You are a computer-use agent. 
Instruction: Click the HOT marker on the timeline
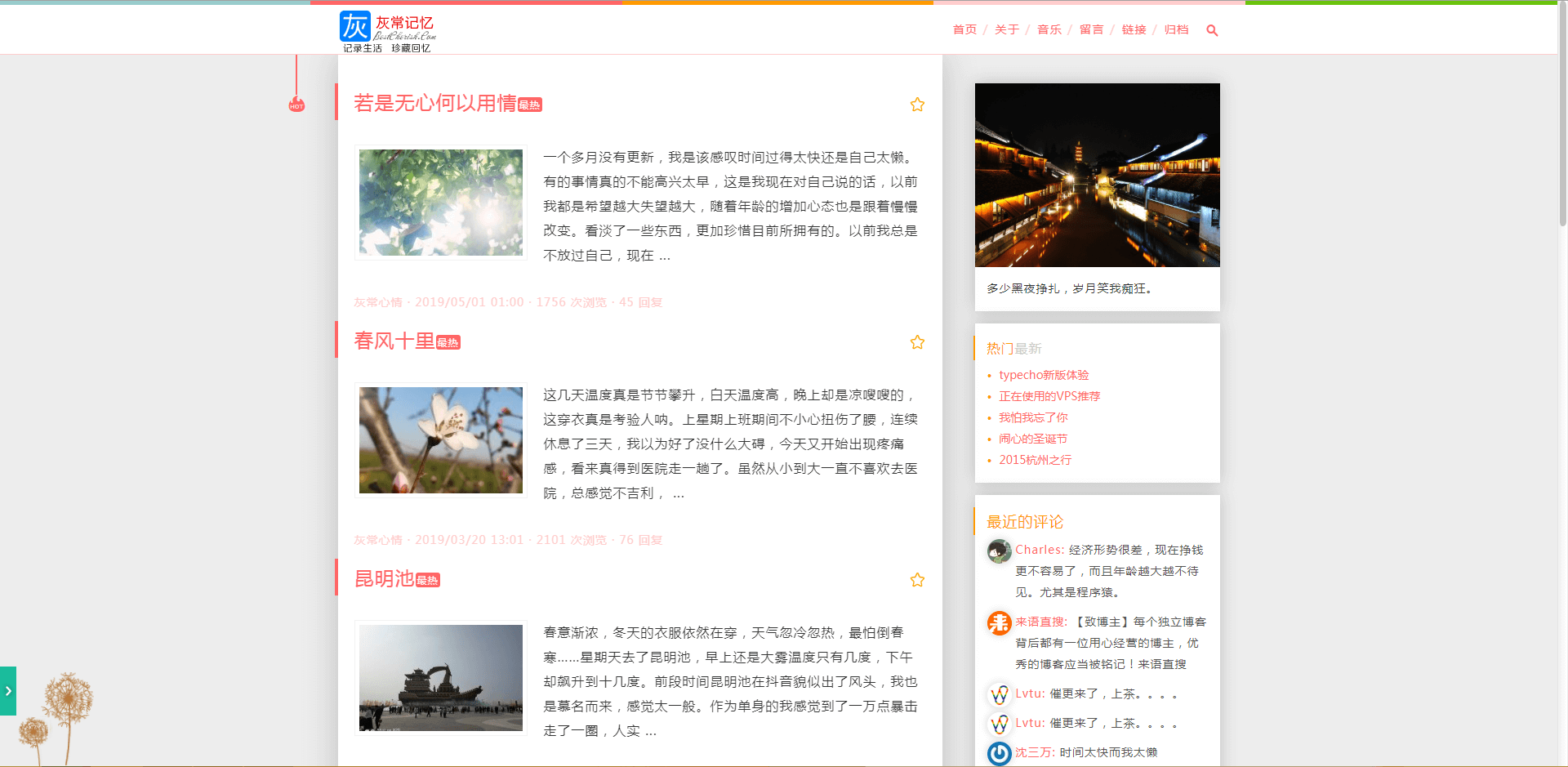pos(296,105)
